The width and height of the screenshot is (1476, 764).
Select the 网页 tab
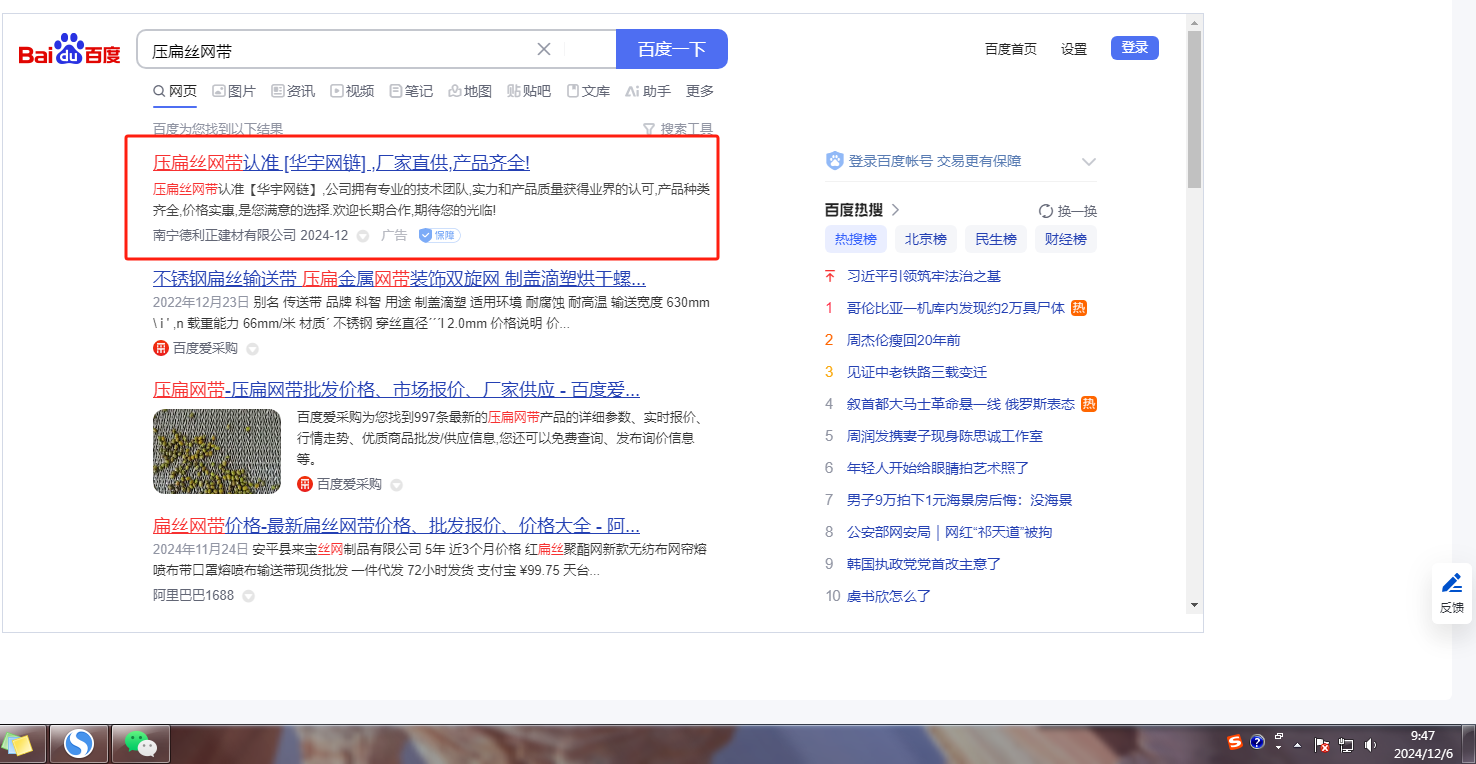click(x=175, y=91)
